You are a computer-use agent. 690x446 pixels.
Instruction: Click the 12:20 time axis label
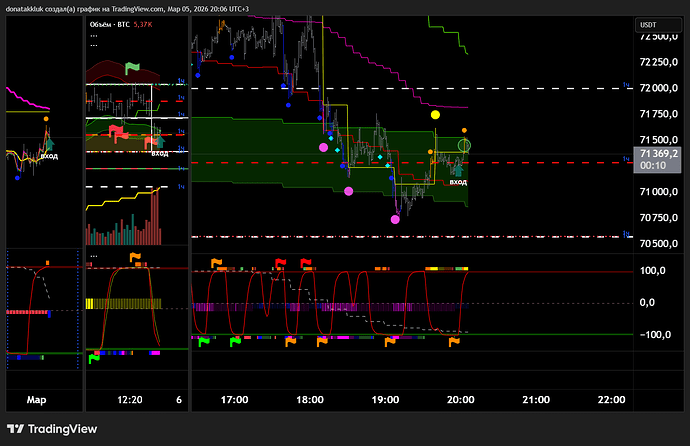coord(130,399)
